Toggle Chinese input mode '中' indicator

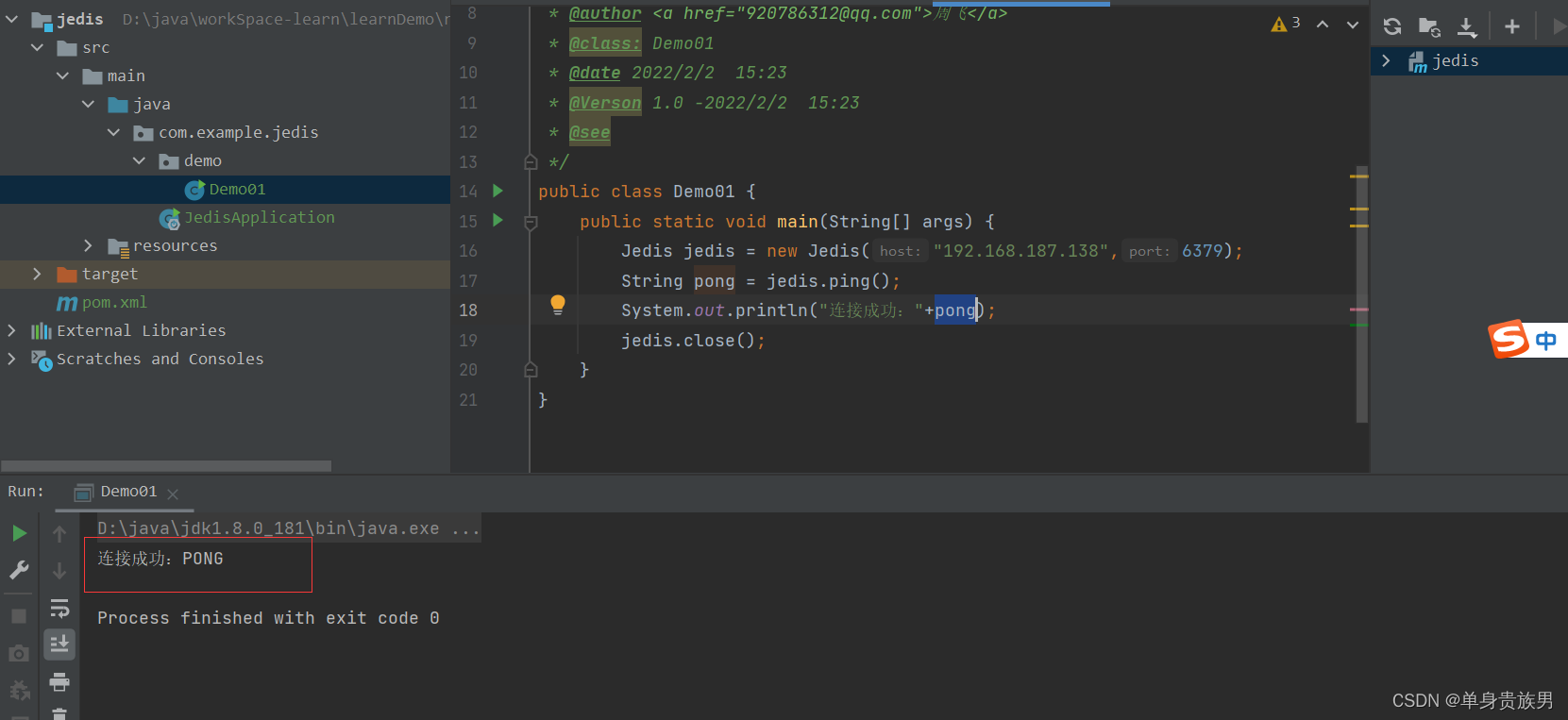(1546, 341)
